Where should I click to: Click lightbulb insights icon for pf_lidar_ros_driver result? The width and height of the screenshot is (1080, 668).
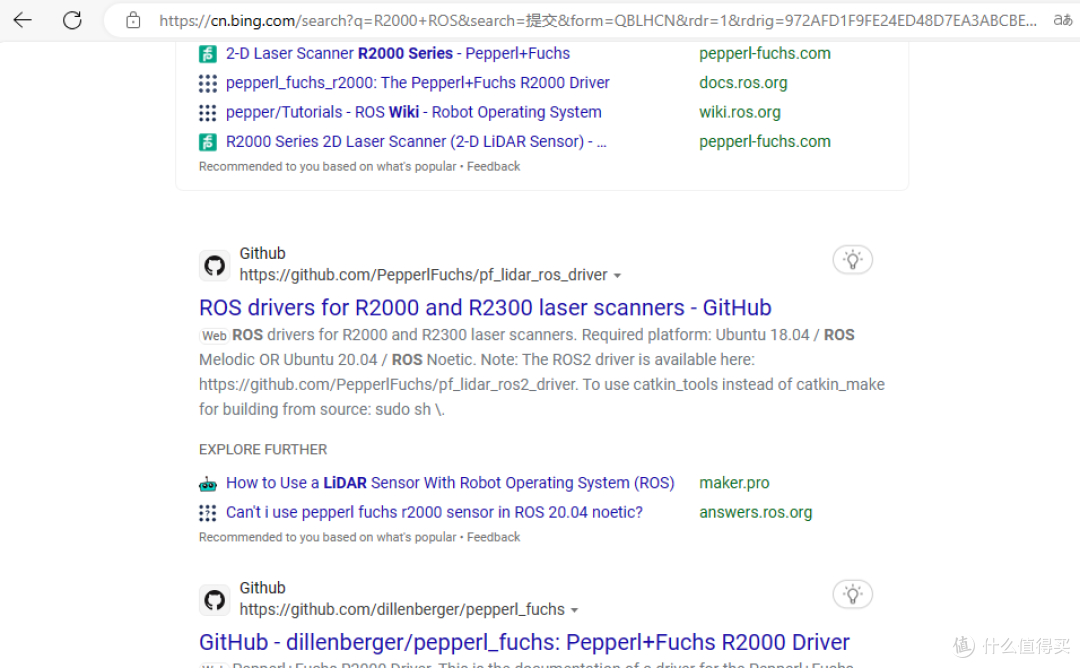(853, 260)
